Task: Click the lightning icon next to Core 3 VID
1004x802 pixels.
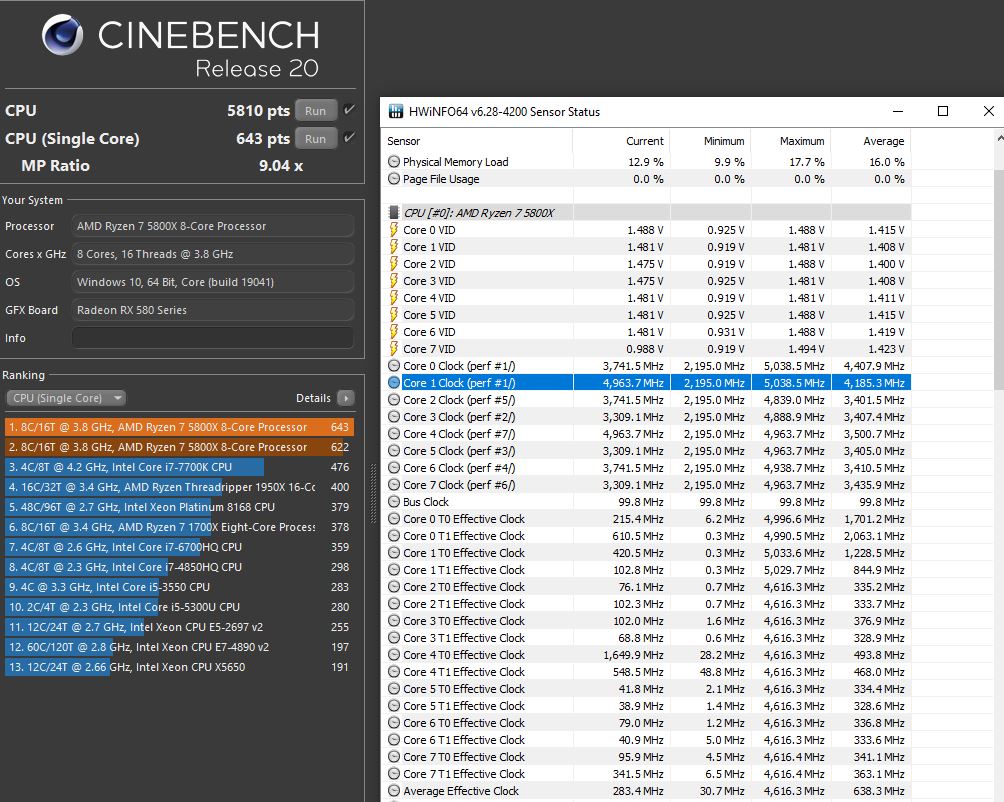Action: coord(394,281)
